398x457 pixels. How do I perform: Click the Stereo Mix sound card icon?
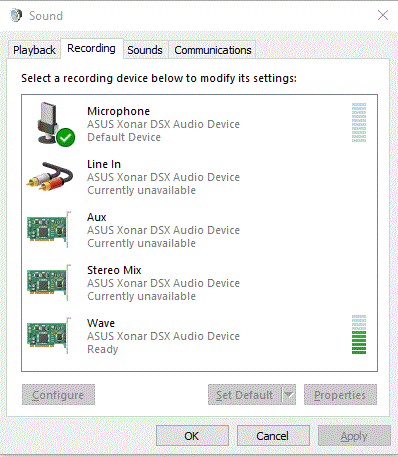pos(49,282)
